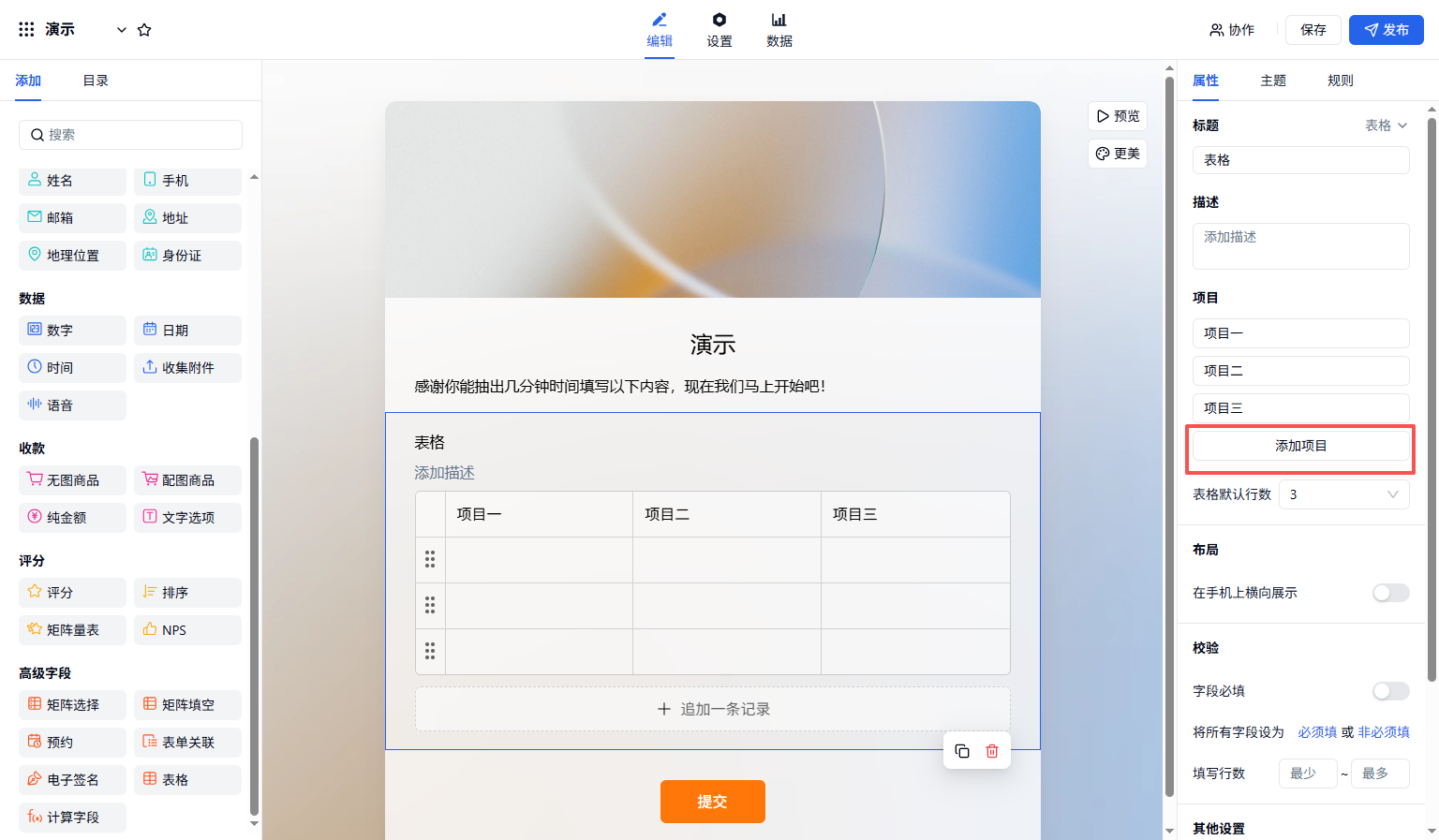Open the 目录 tab in left panel
Image resolution: width=1439 pixels, height=840 pixels.
click(x=96, y=81)
